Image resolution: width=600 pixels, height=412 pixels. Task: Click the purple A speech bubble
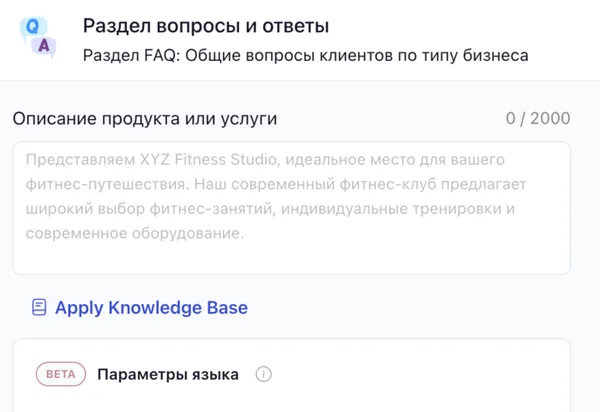(x=44, y=45)
